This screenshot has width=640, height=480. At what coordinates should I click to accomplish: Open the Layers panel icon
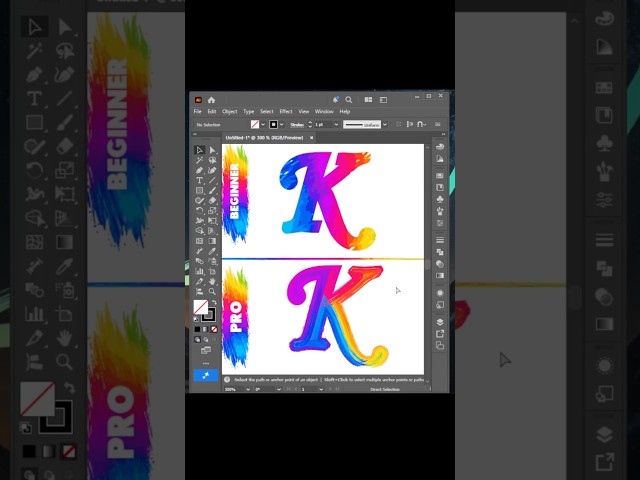[440, 322]
